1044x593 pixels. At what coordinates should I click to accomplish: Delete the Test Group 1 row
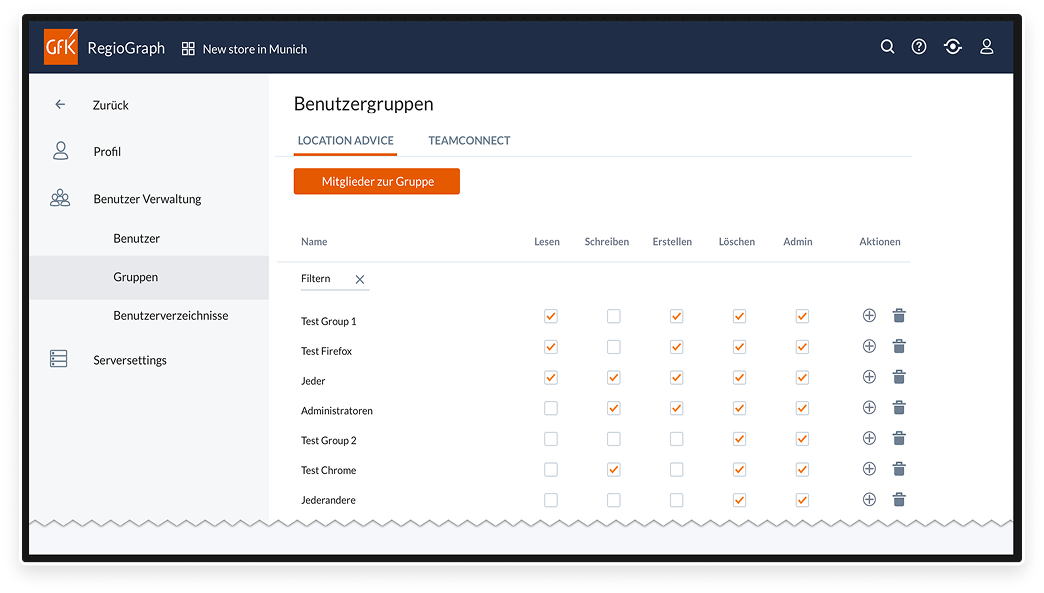[x=899, y=316]
